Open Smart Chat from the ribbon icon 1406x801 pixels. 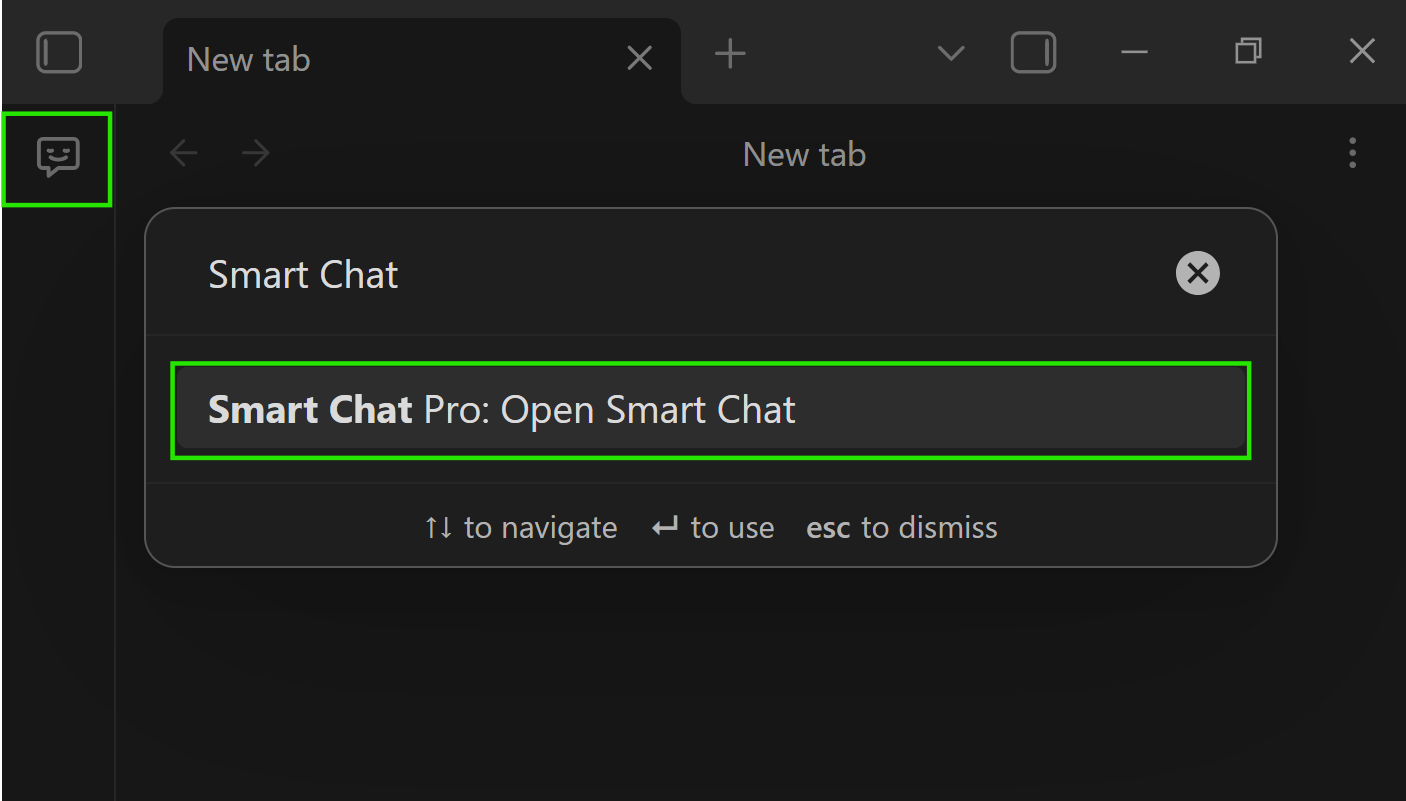(57, 158)
